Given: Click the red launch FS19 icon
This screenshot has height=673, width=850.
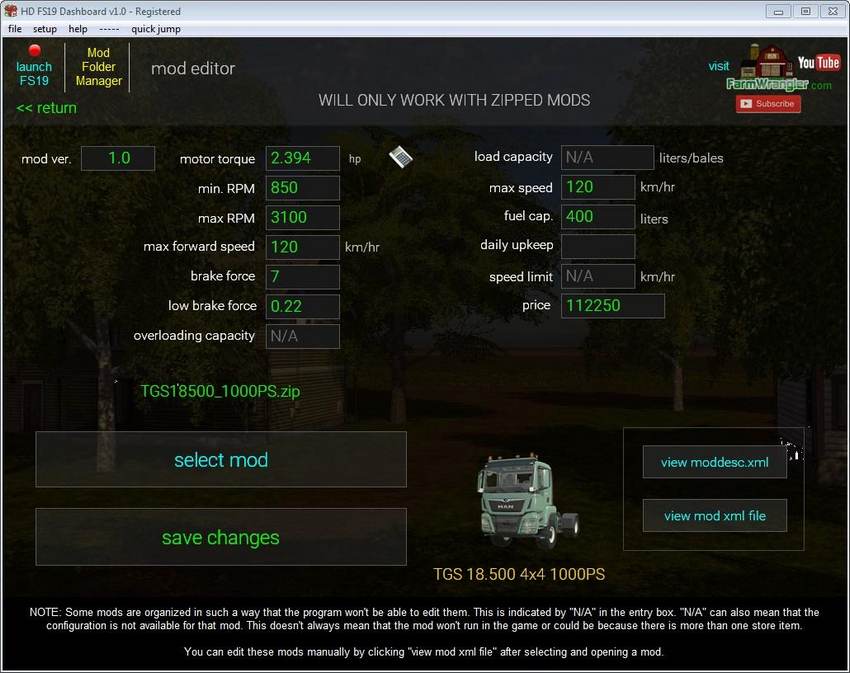Looking at the screenshot, I should tap(34, 51).
